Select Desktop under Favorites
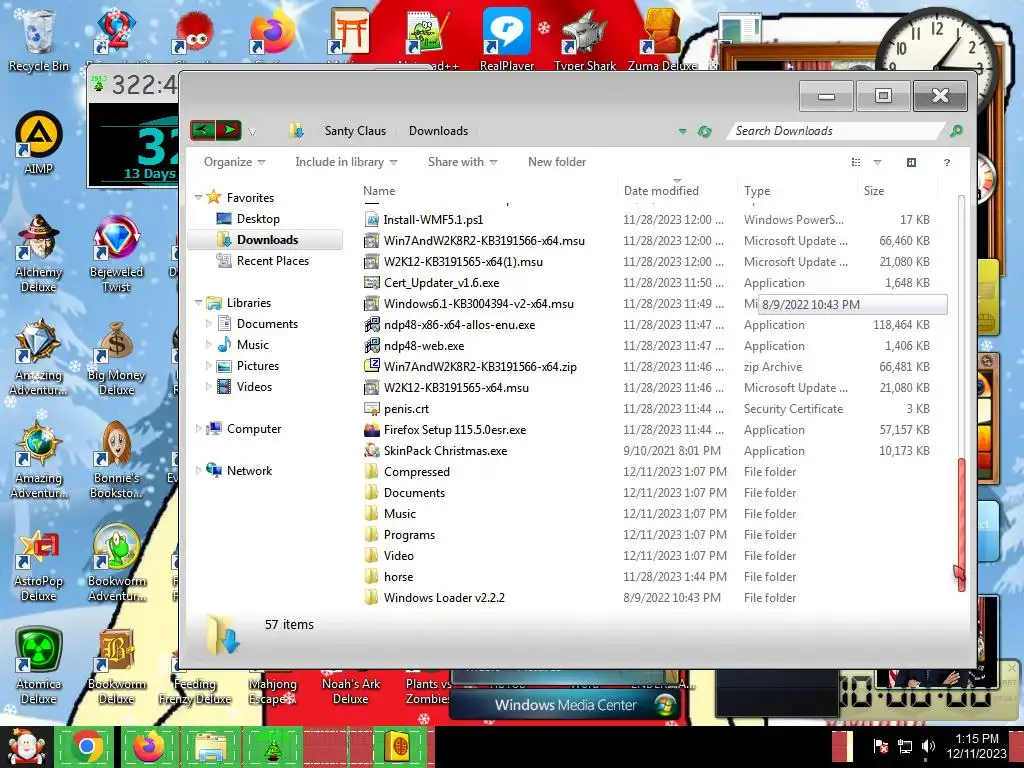Image resolution: width=1024 pixels, height=768 pixels. (258, 219)
